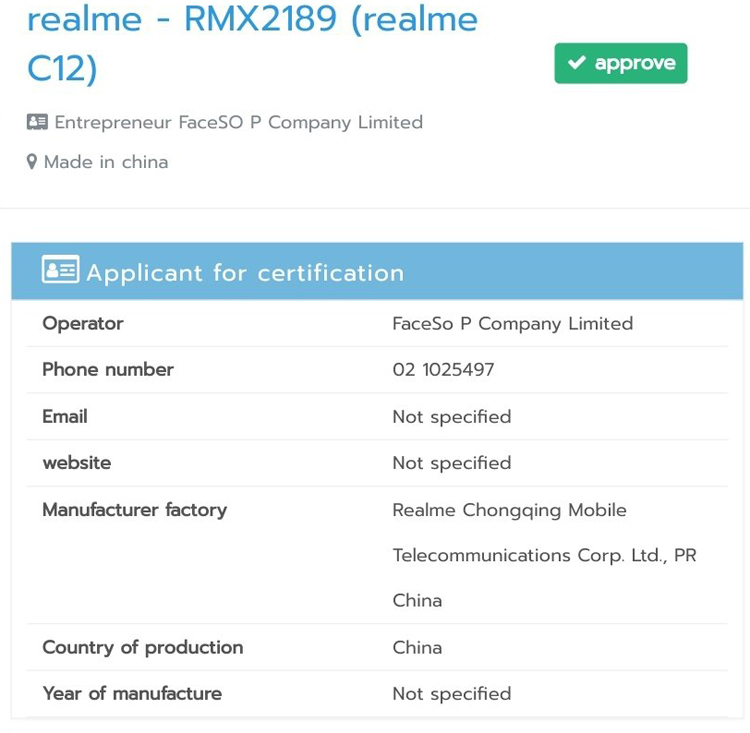Select the Year of manufacture Not specified value

pos(452,694)
